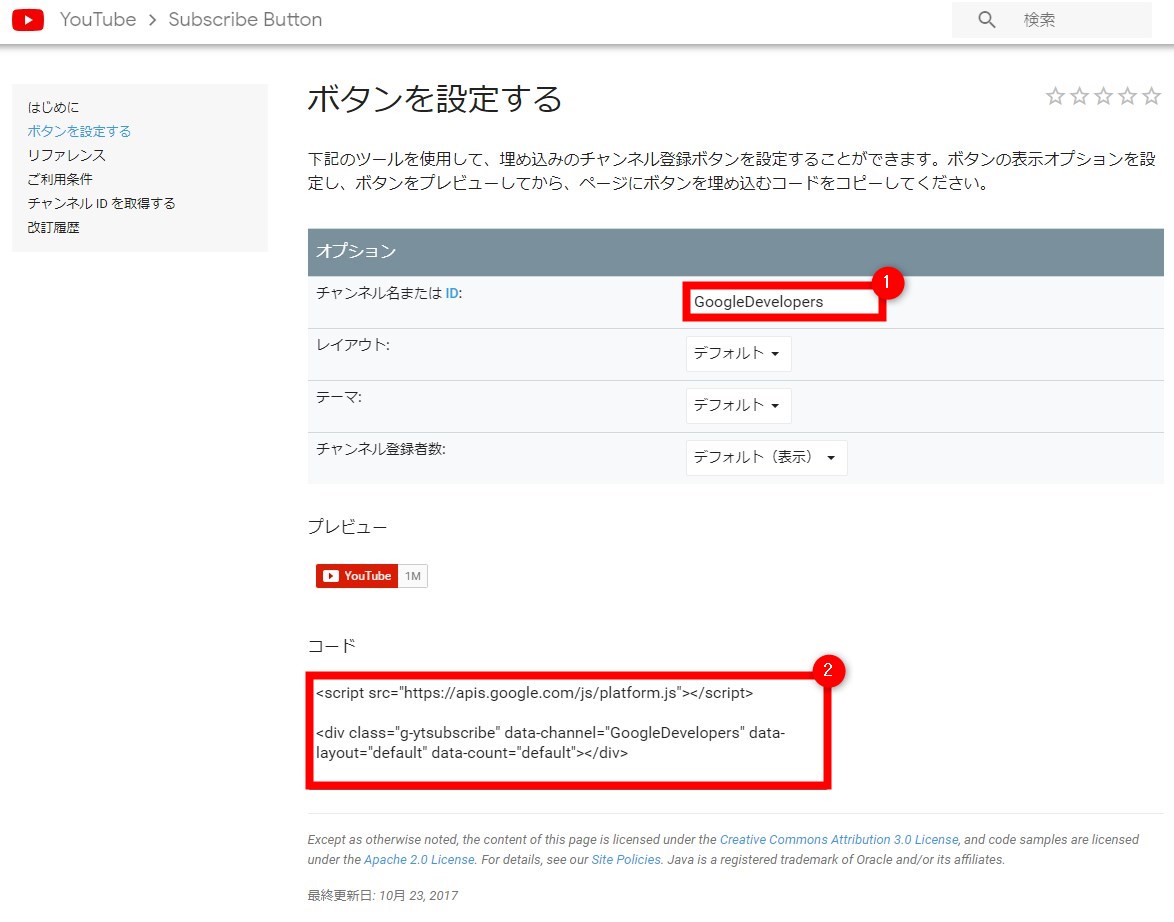Viewport: 1174px width, 922px height.
Task: Click the script src code line
Action: pyautogui.click(x=535, y=693)
